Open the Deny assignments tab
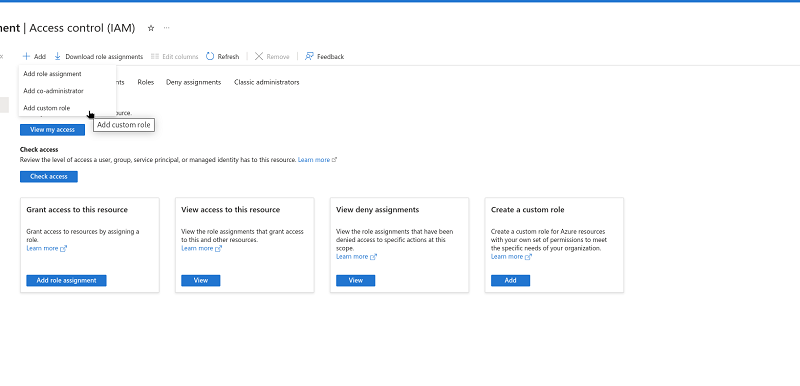The height and width of the screenshot is (386, 800). click(193, 82)
